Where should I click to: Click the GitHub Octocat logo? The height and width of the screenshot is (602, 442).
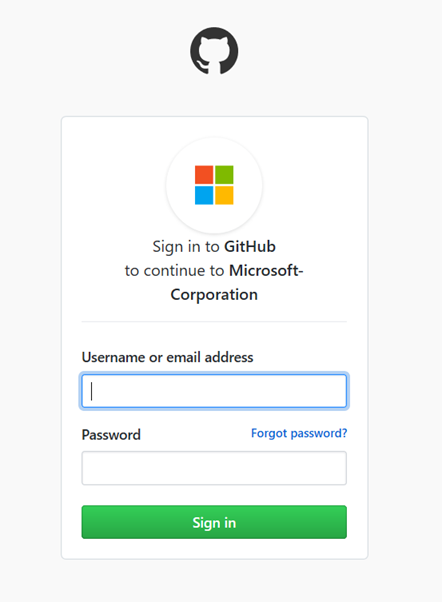(x=214, y=51)
